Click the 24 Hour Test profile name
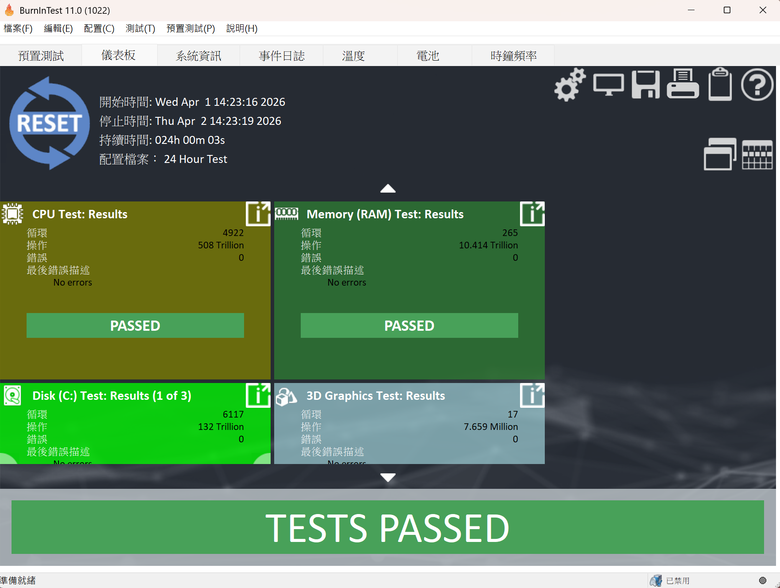The width and height of the screenshot is (780, 588). click(195, 159)
